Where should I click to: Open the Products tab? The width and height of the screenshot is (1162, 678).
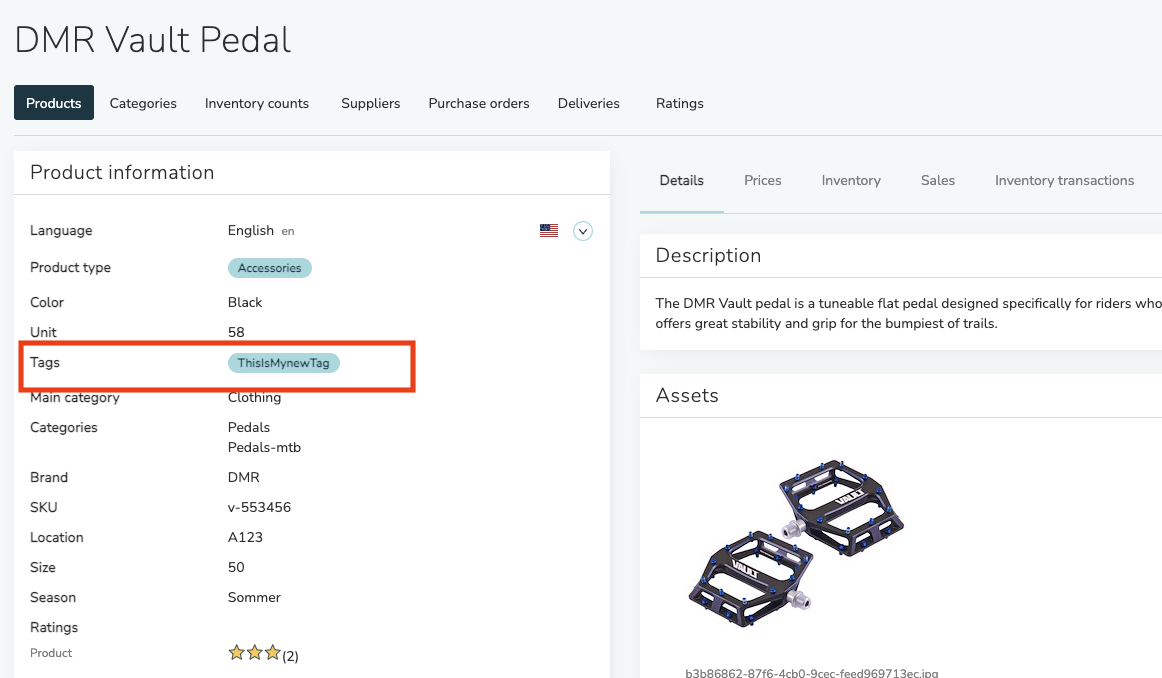[x=54, y=103]
